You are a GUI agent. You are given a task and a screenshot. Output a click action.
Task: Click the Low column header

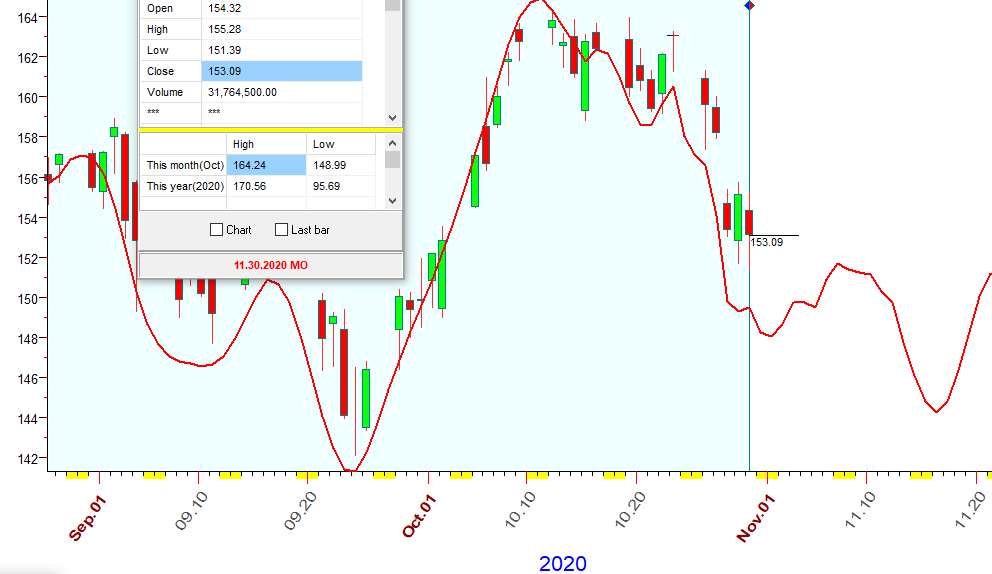(340, 144)
